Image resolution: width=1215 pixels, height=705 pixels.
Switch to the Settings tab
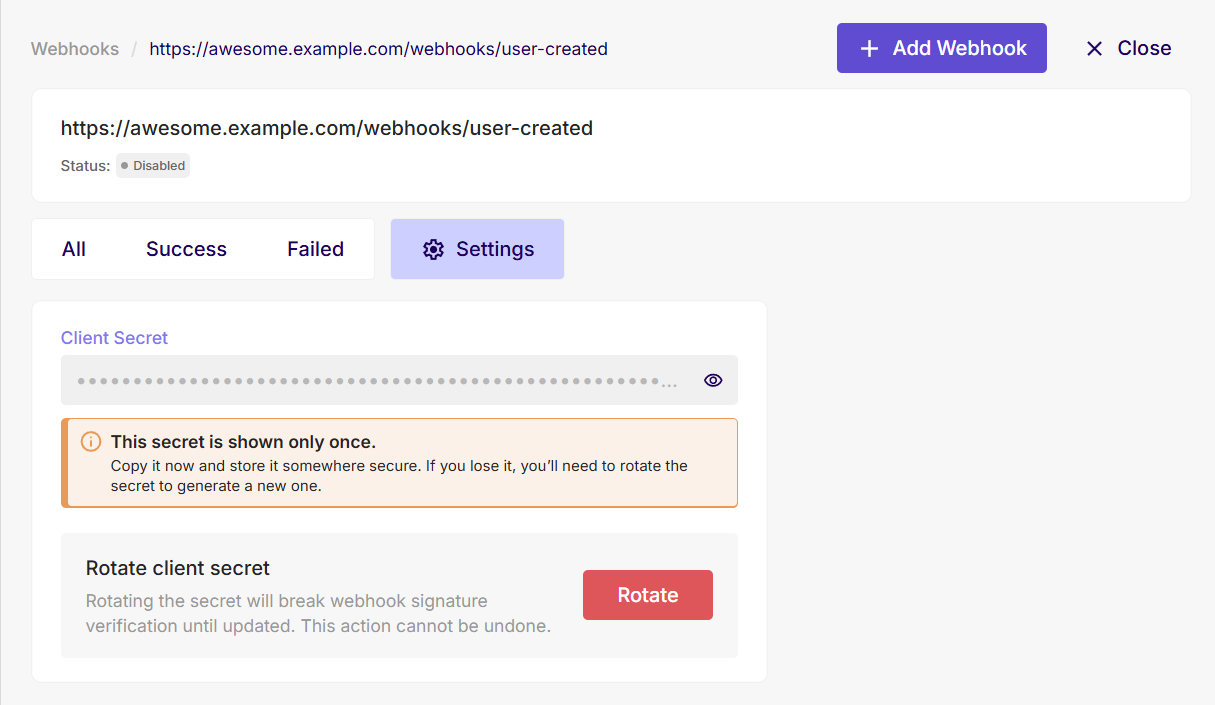click(477, 249)
